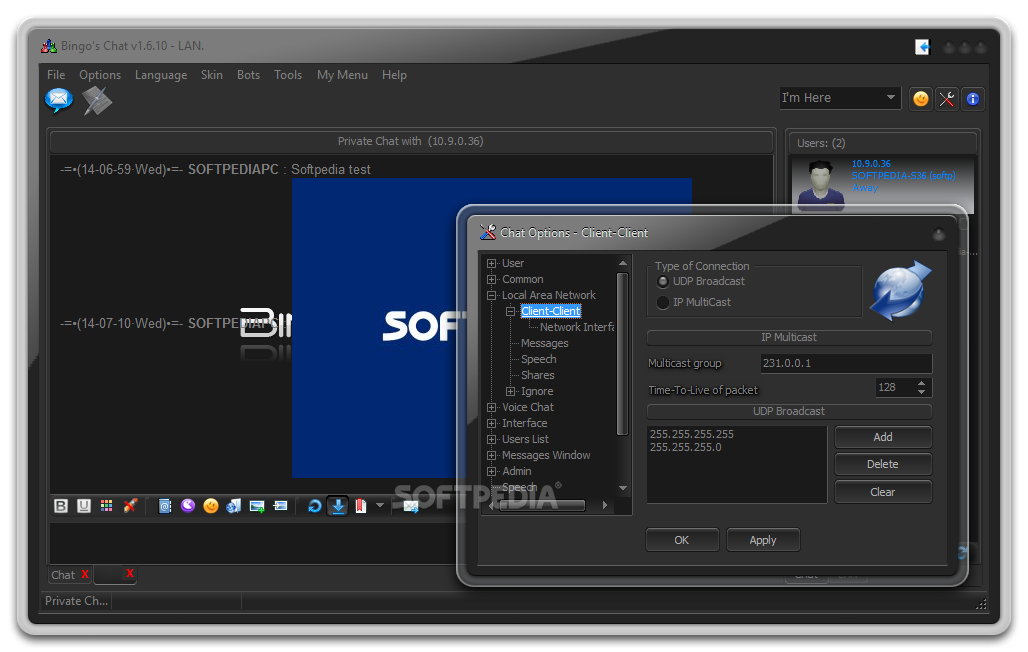Screen dimensions: 1028x652
Task: Click the blue refresh icon
Action: (315, 506)
